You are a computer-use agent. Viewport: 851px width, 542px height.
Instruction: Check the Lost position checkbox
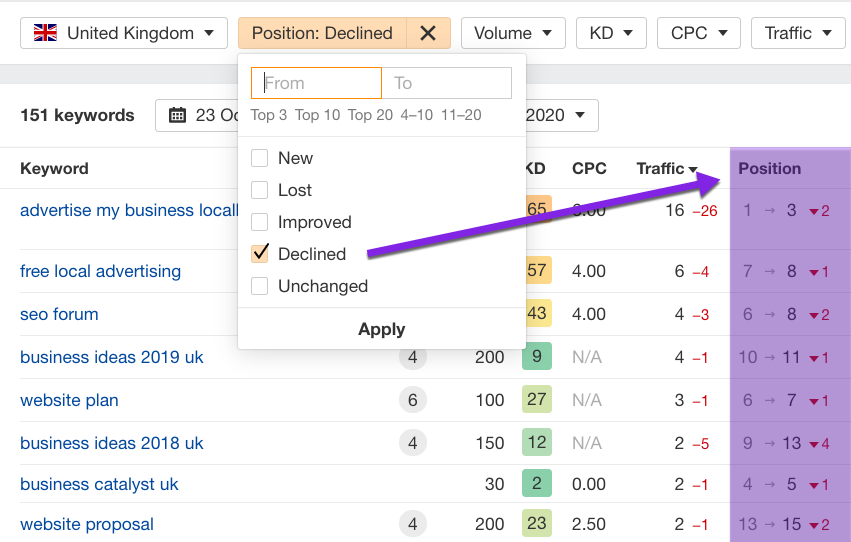(260, 190)
